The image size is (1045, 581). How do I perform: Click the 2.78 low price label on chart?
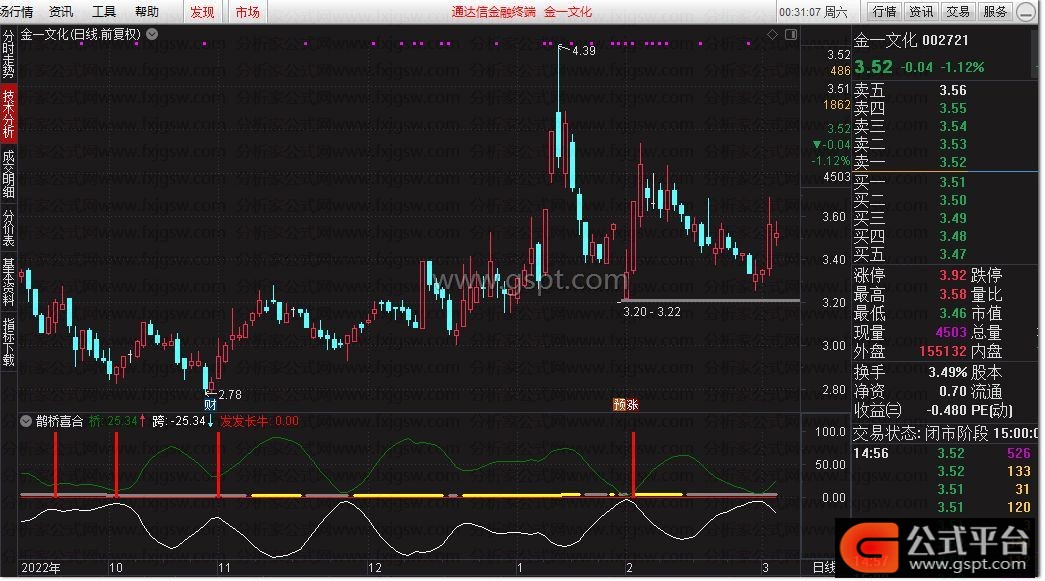point(230,394)
